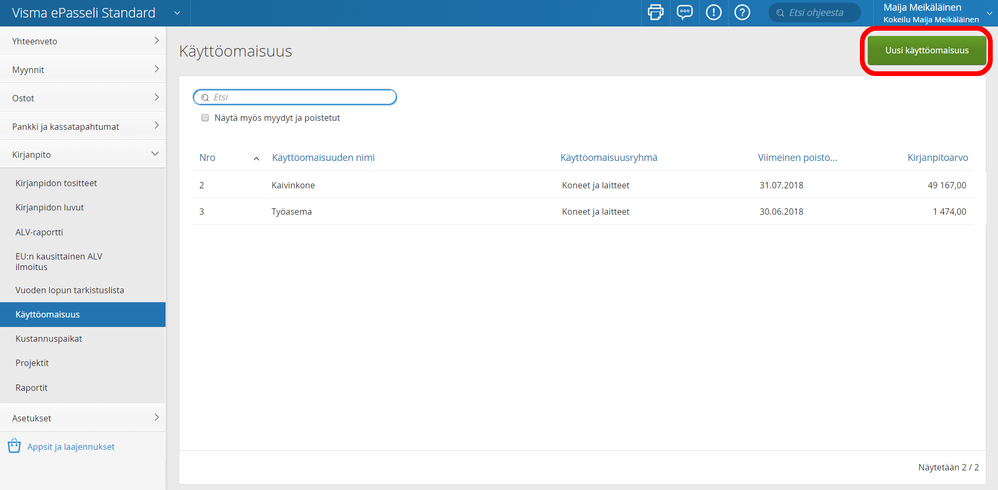
Task: Click the magnifier icon in Etsi field
Action: (205, 97)
